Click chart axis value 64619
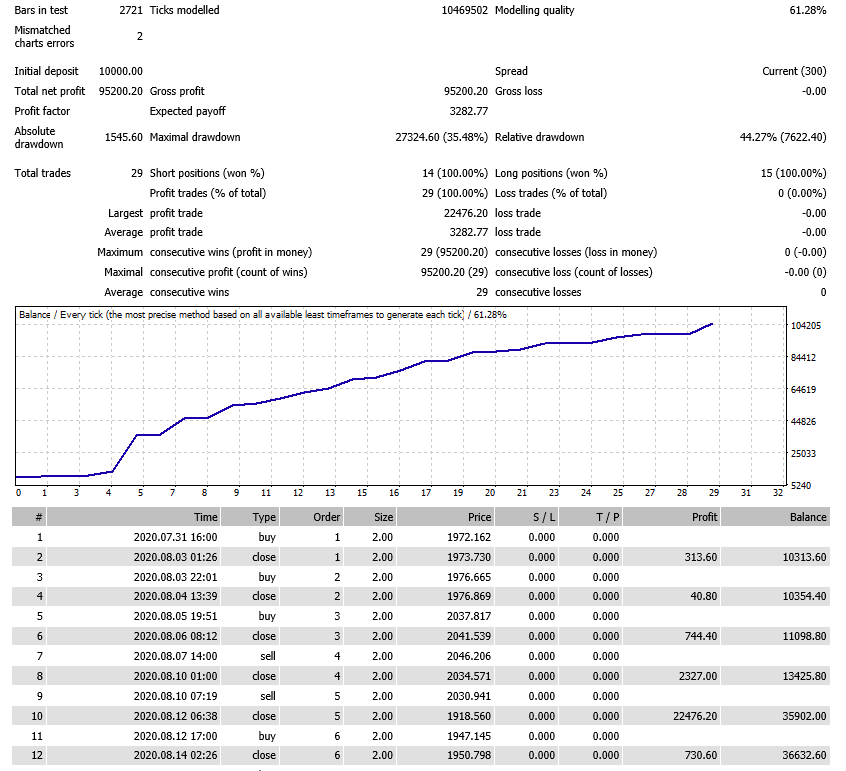 coord(803,390)
